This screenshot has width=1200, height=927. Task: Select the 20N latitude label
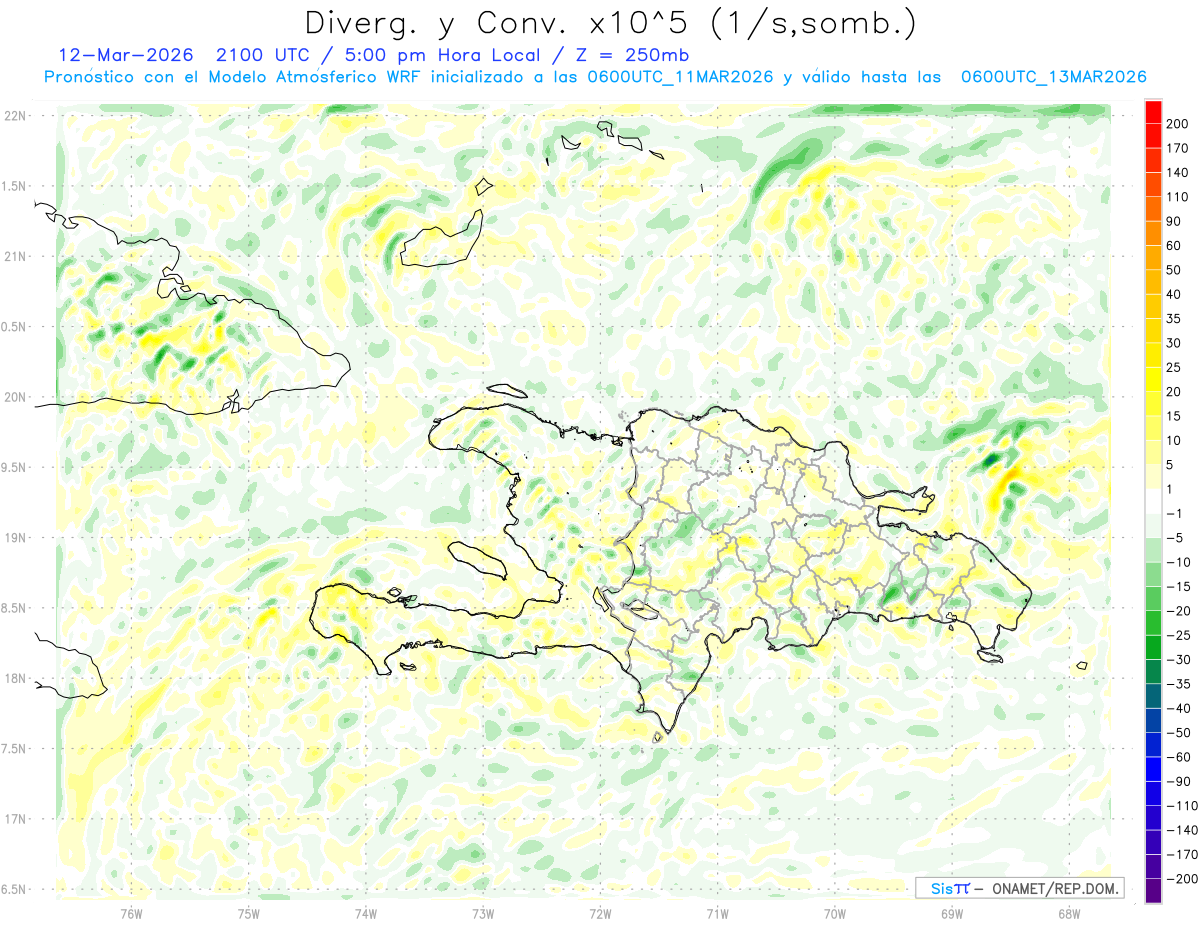pos(14,397)
